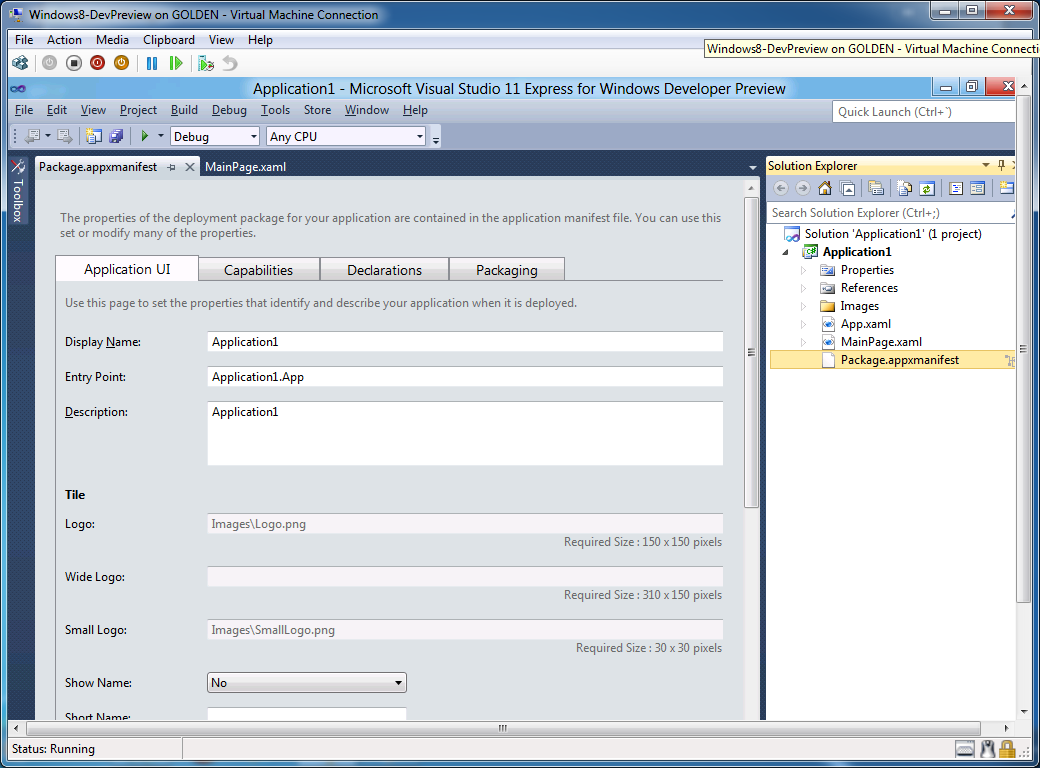This screenshot has width=1040, height=768.
Task: Click the Quick Launch search box
Action: click(x=923, y=111)
